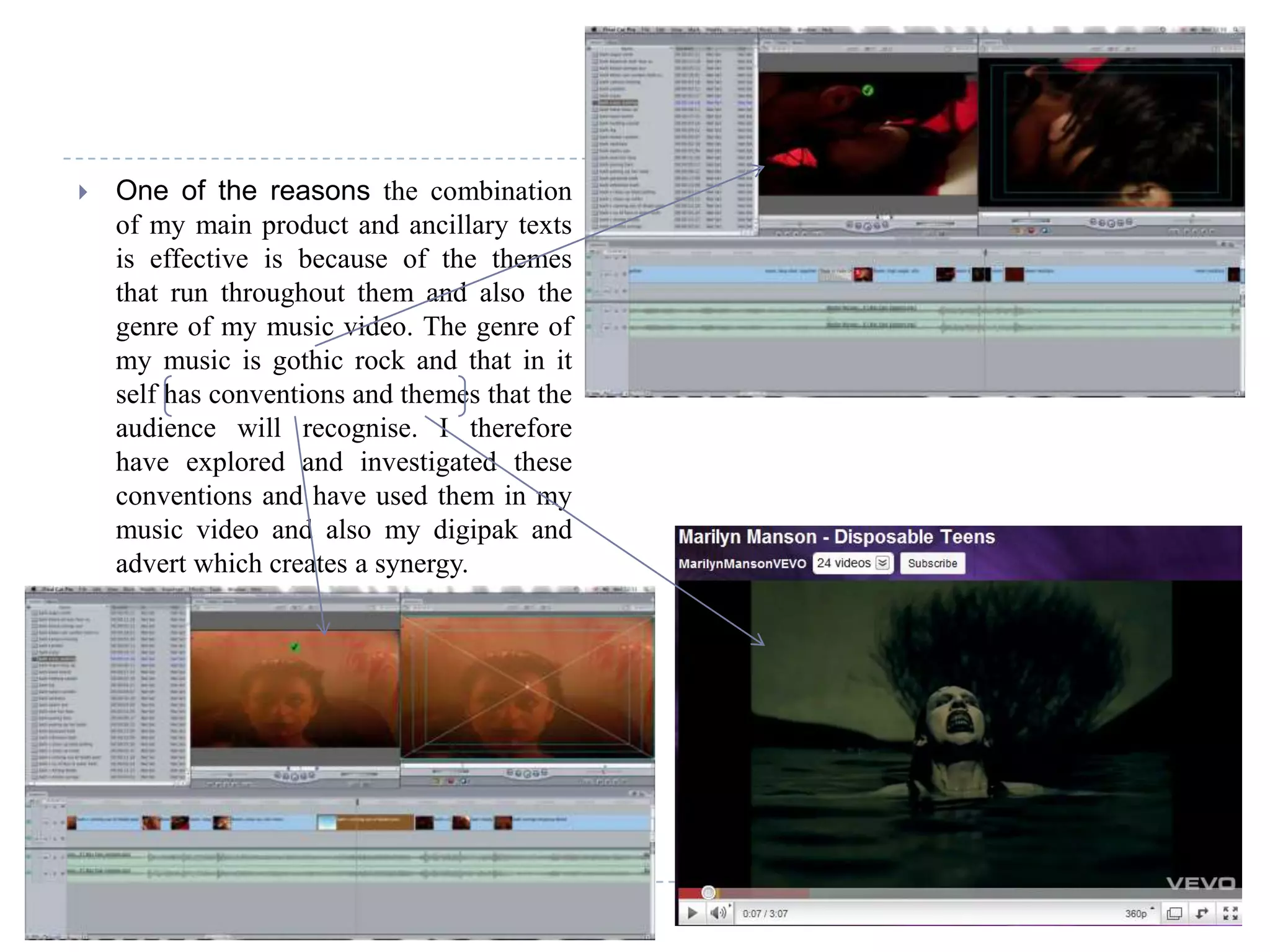Open the MarilynMansonVEVO channel link

(742, 563)
